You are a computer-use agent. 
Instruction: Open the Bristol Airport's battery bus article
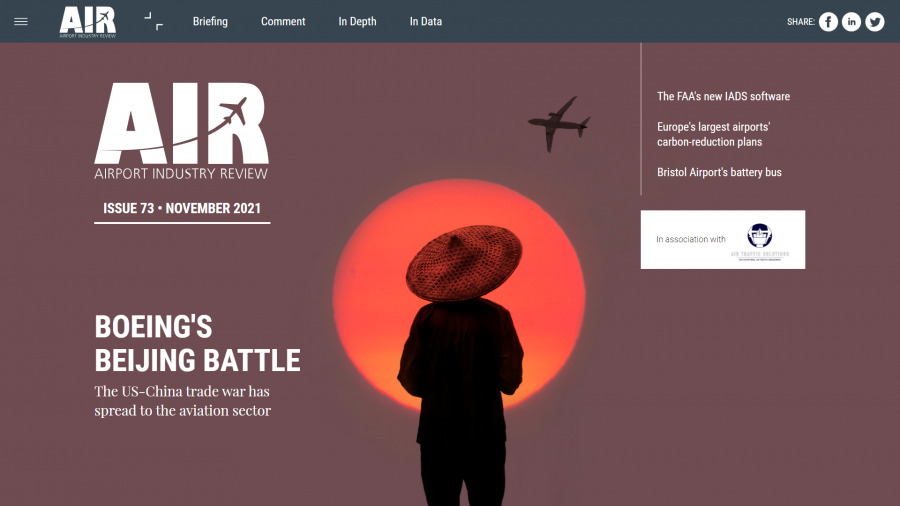(719, 173)
